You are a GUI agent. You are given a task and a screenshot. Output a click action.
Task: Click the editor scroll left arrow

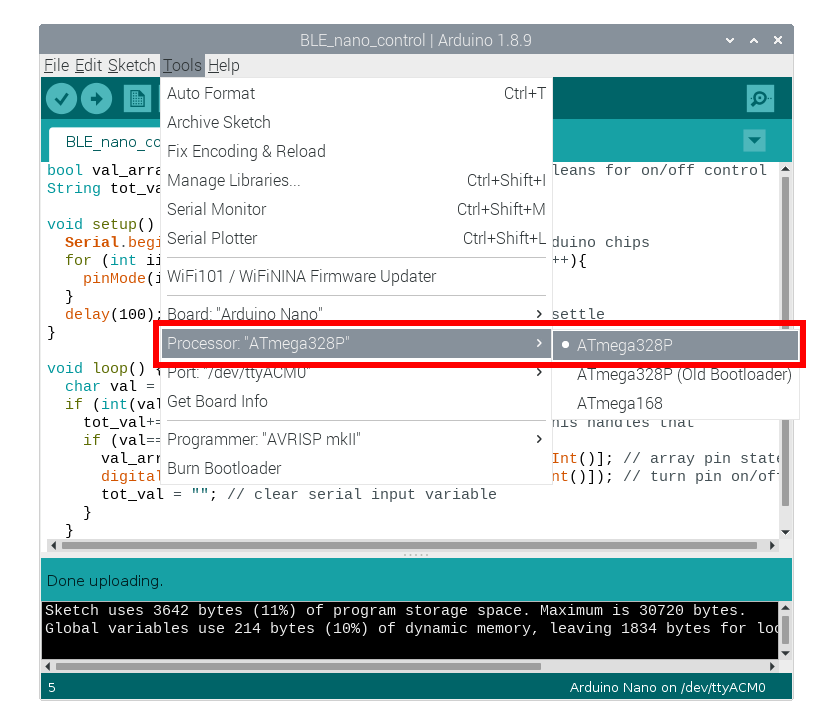click(53, 545)
